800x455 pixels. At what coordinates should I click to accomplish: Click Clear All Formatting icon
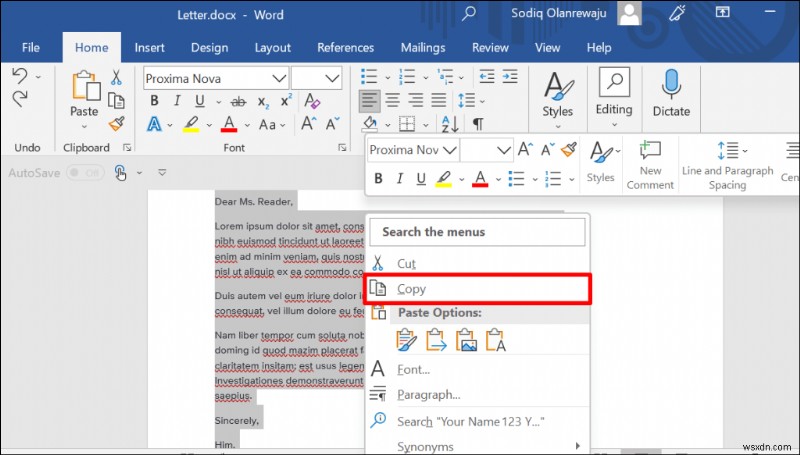click(312, 100)
